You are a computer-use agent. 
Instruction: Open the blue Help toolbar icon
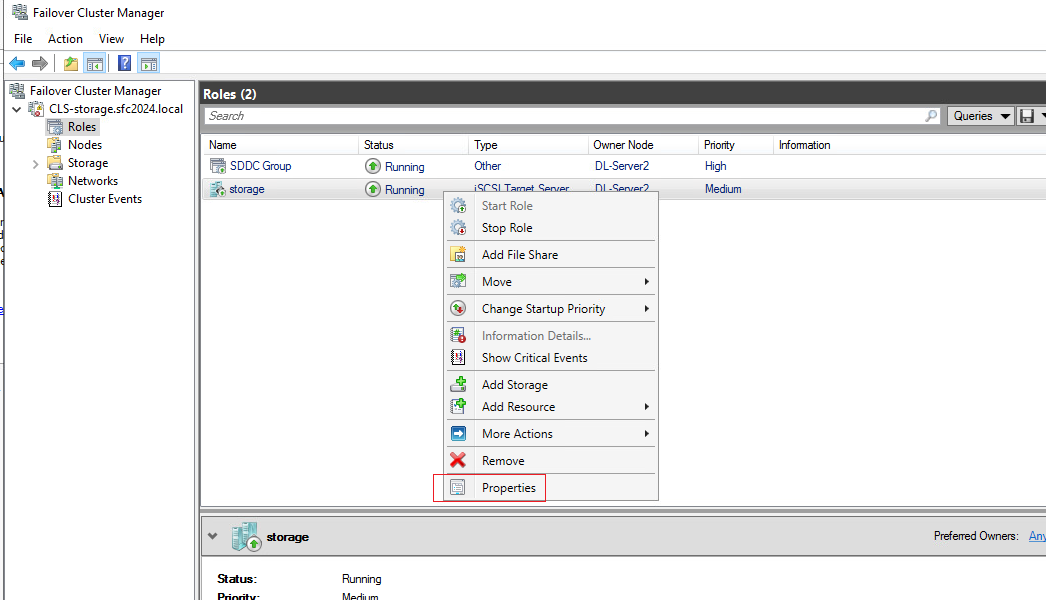pos(124,63)
